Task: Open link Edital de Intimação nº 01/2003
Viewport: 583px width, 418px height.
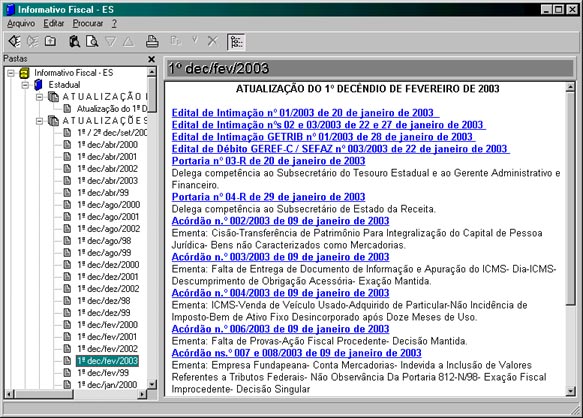Action: pos(305,113)
